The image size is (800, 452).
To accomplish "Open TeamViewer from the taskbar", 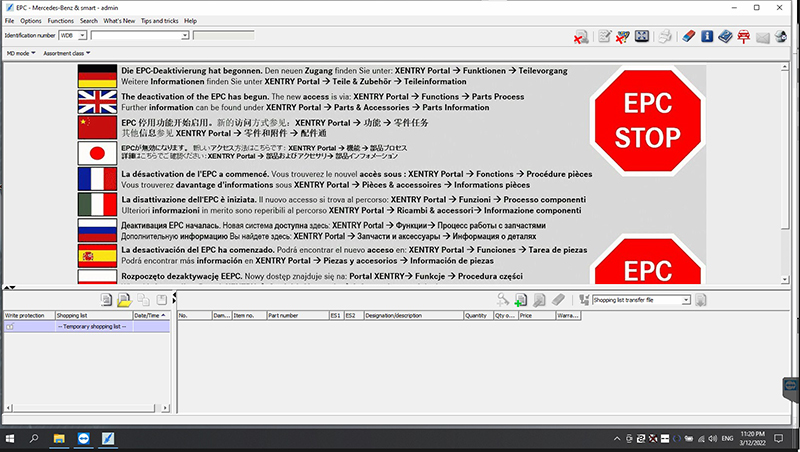I will click(x=84, y=438).
